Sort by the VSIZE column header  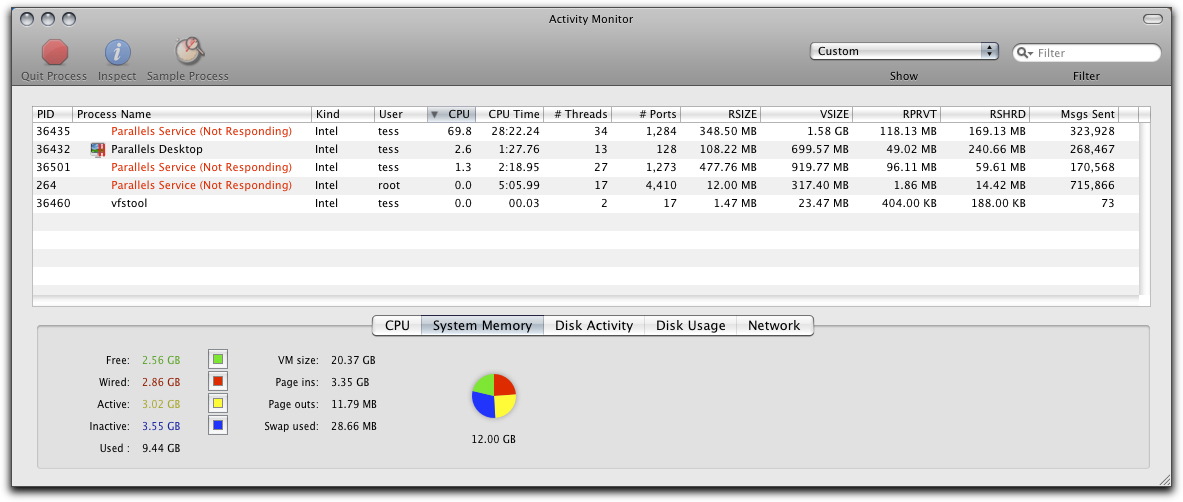coord(807,114)
